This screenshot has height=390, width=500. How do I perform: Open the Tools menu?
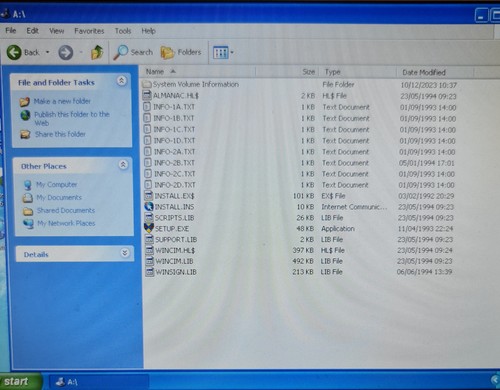click(x=123, y=31)
